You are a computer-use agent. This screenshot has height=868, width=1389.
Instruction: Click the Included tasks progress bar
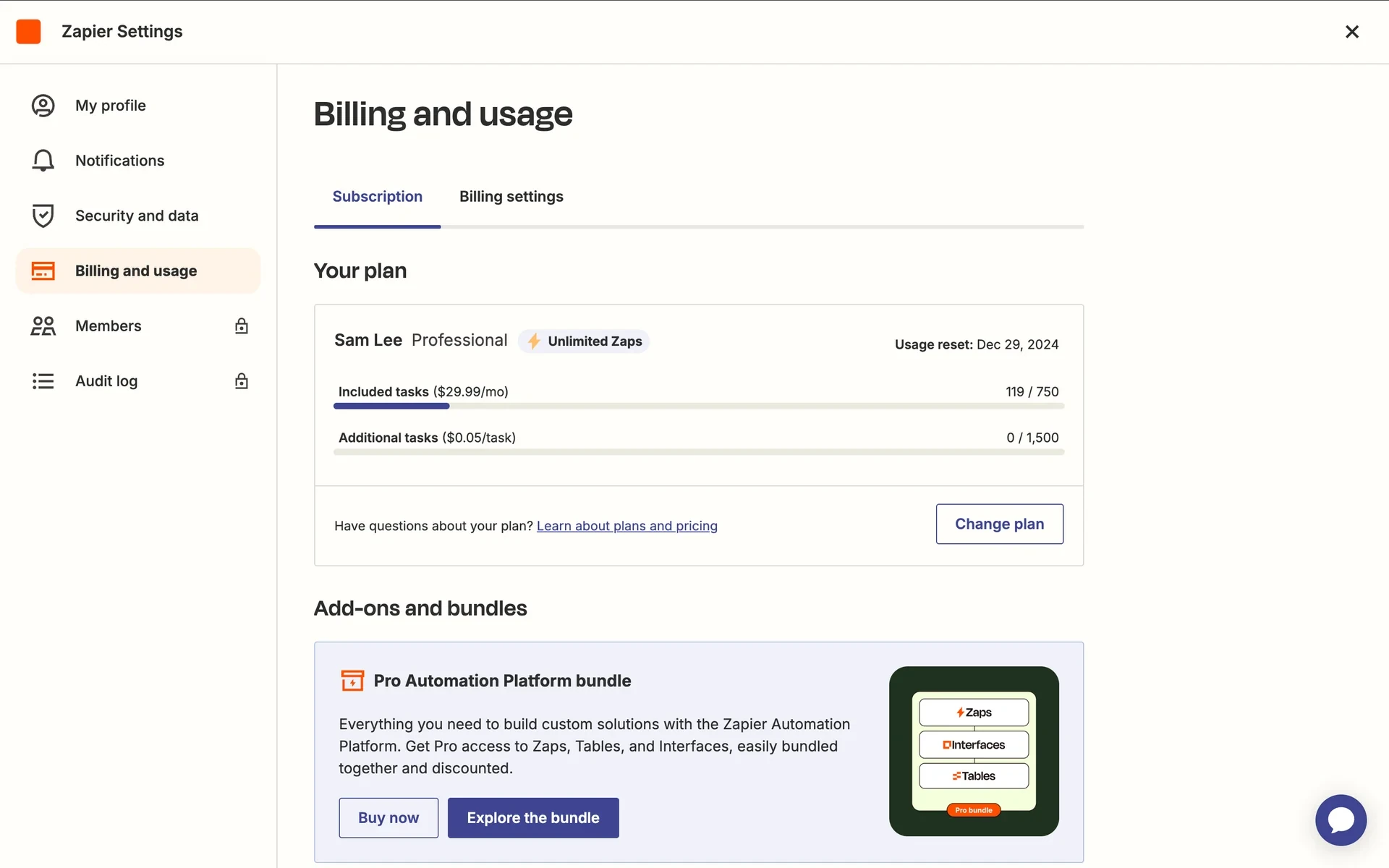coord(699,407)
